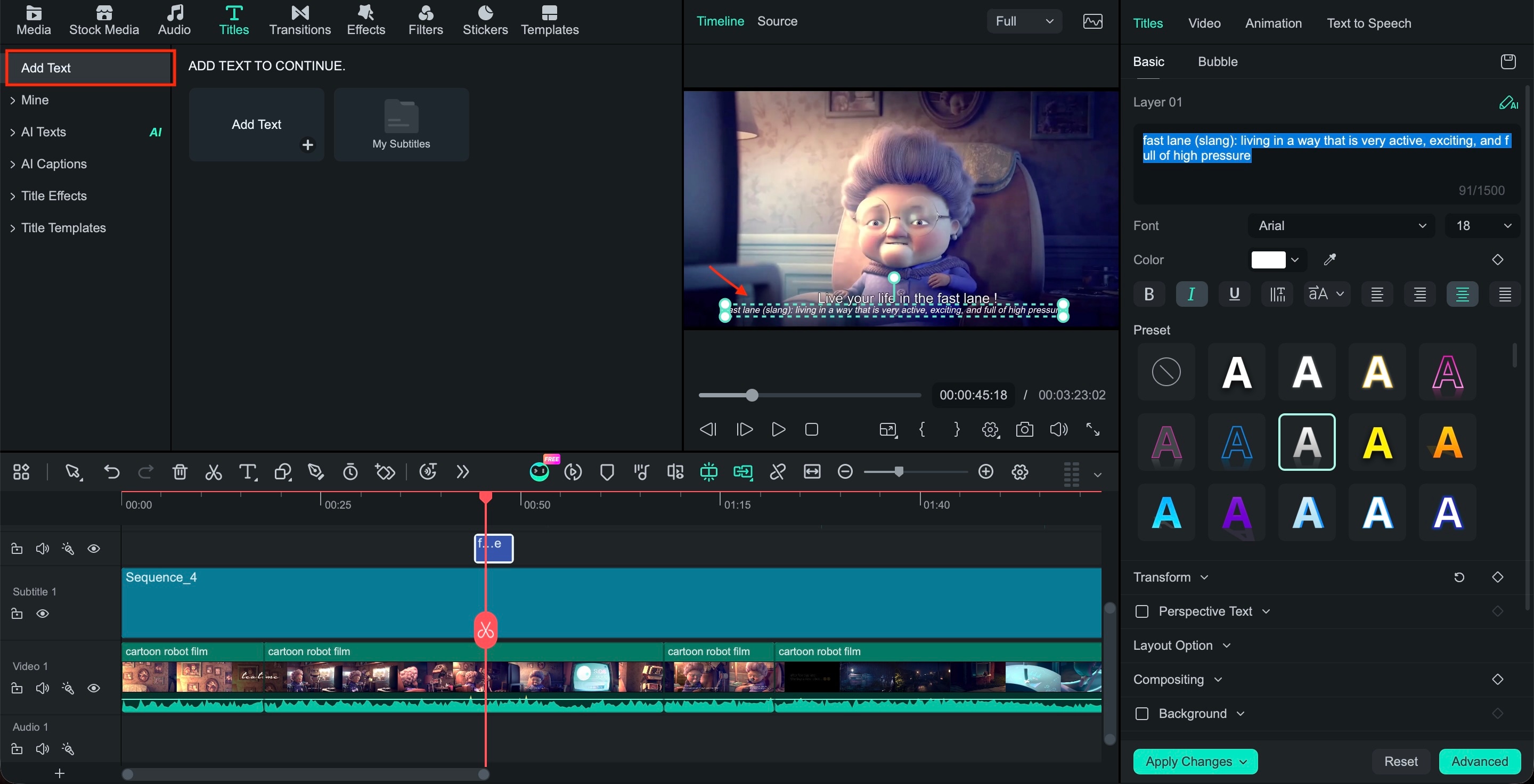Switch to the Source preview tab

pos(777,21)
